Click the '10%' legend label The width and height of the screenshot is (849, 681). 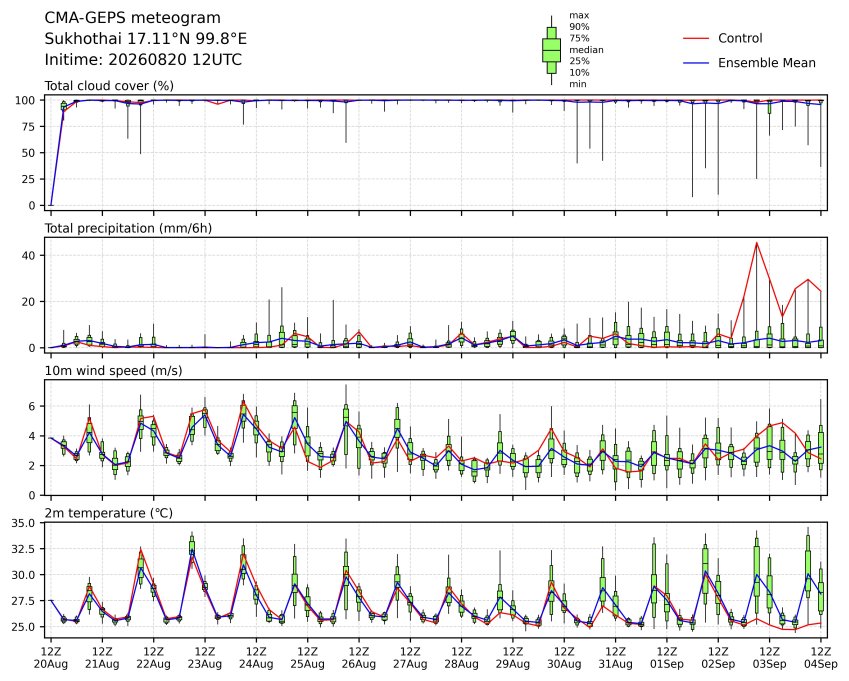click(579, 73)
